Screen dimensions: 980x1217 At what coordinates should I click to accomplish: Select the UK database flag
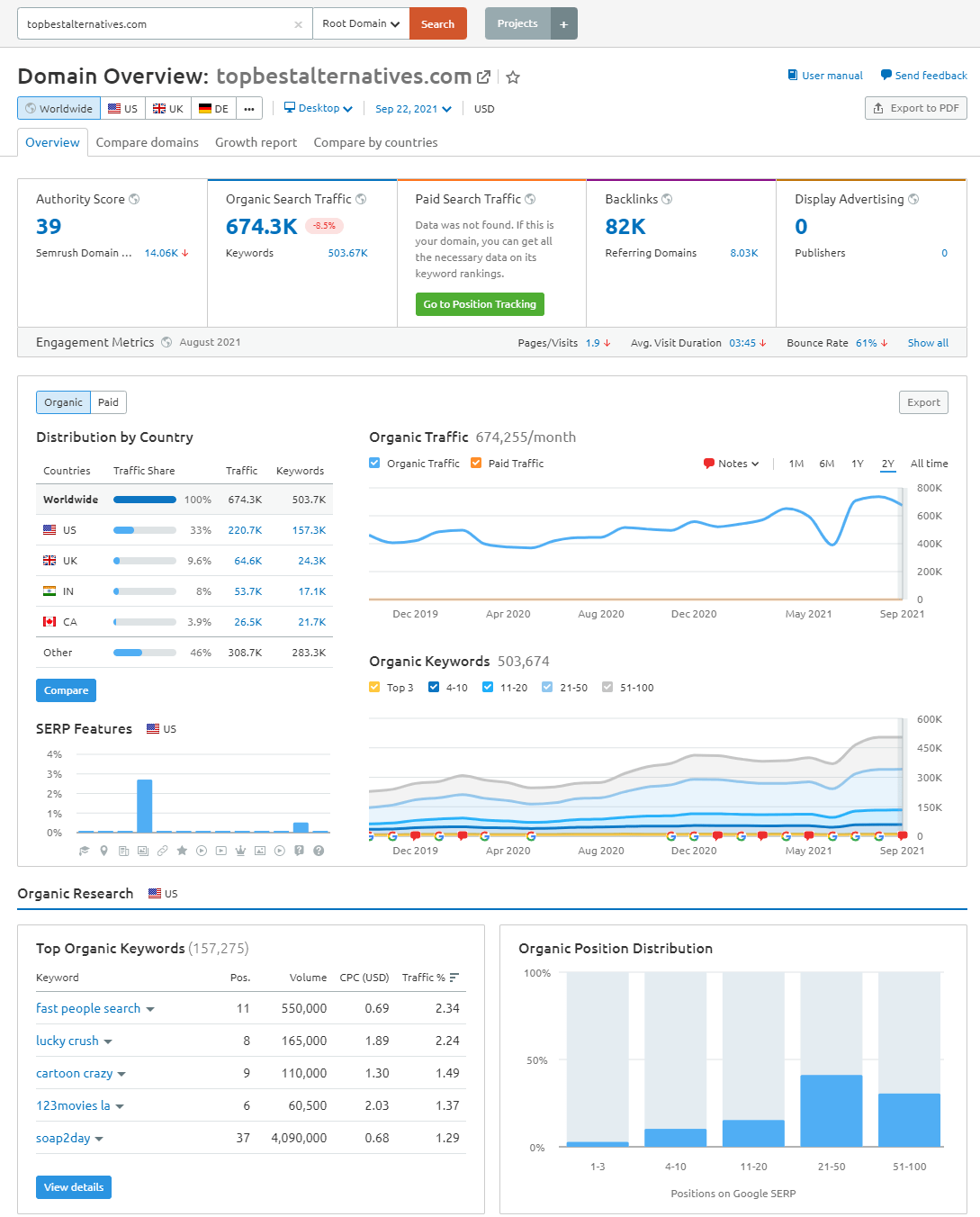[168, 108]
